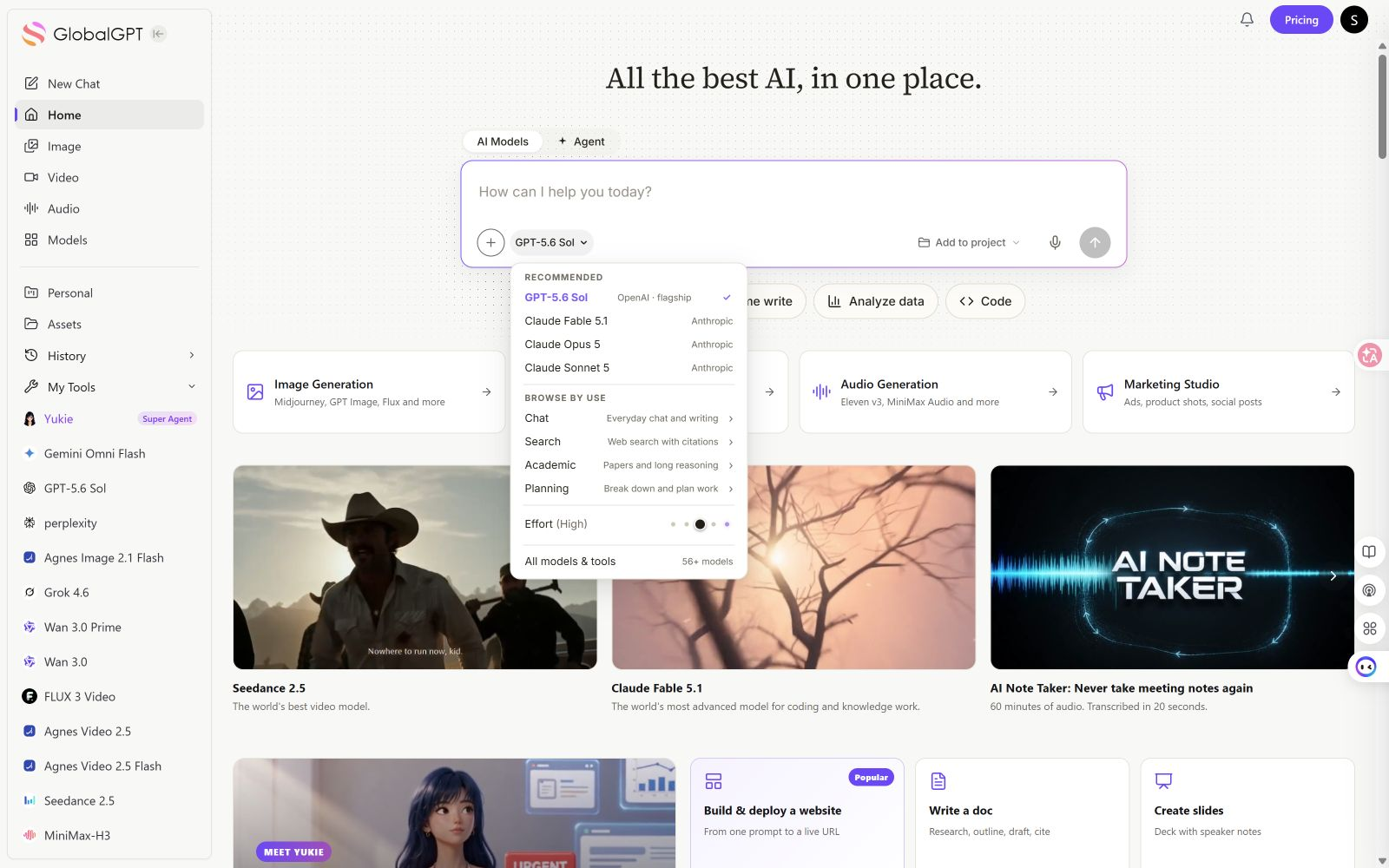Open the FLUX 3 Video tool
Screen dimensions: 1389x868
coord(109,696)
